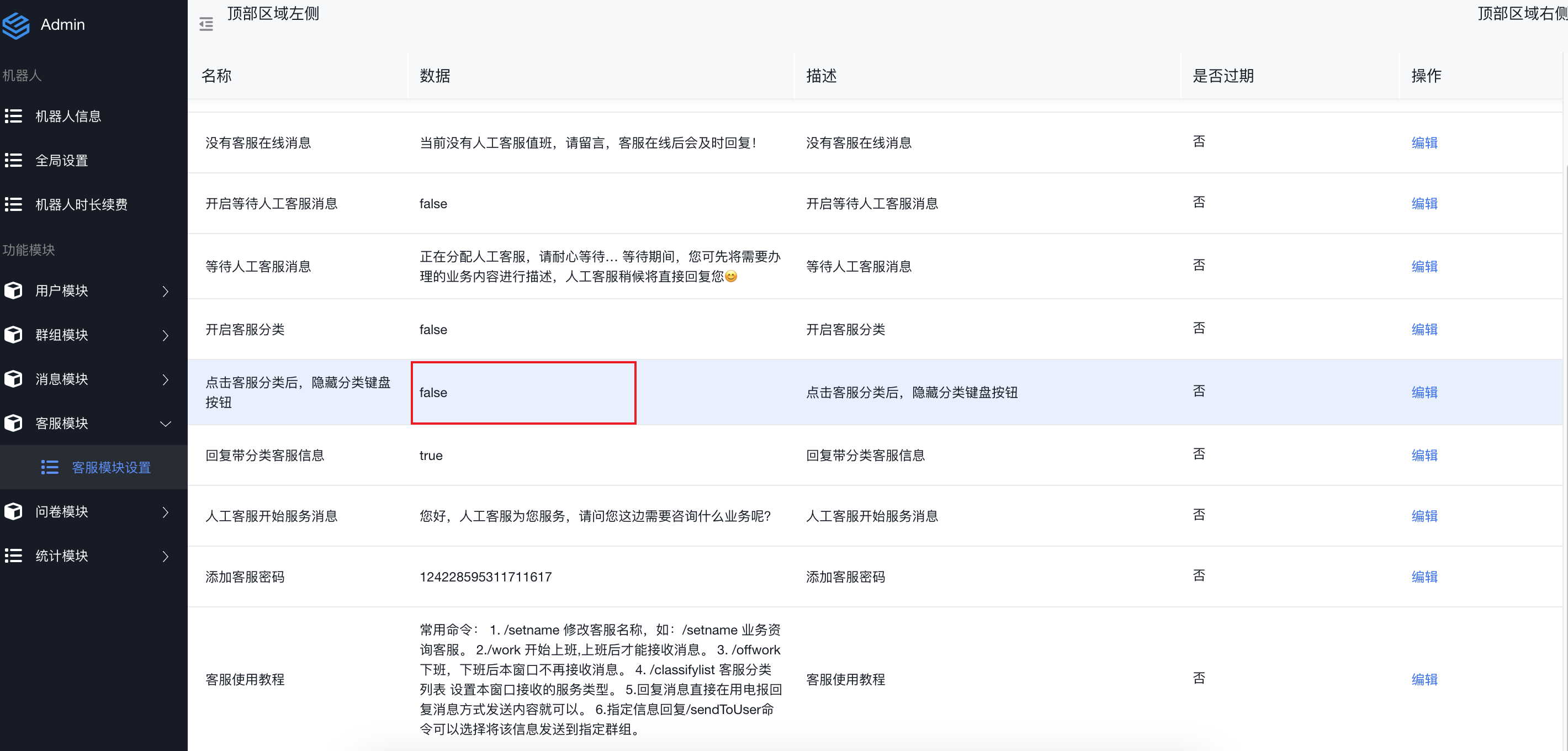This screenshot has width=1568, height=751.
Task: Click the 是否过期 column header
Action: coord(1222,76)
